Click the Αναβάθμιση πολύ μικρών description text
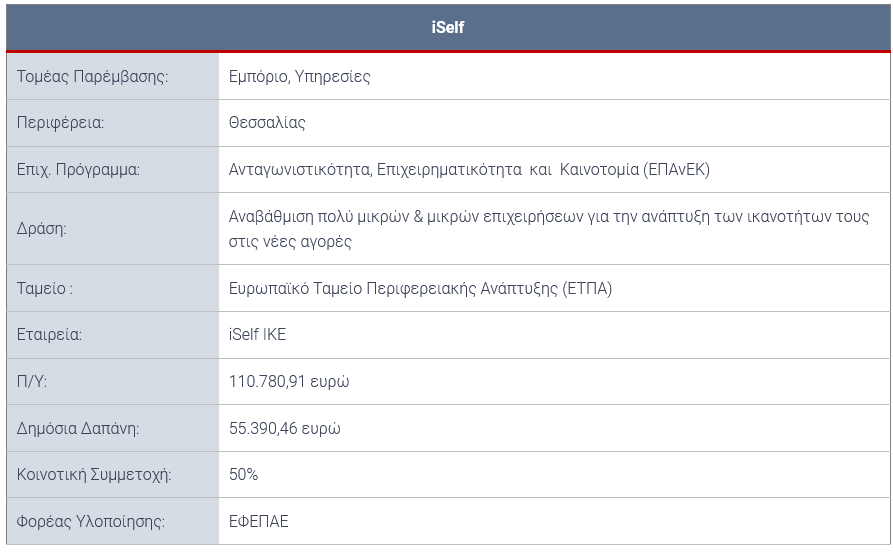This screenshot has width=893, height=552. [x=549, y=228]
